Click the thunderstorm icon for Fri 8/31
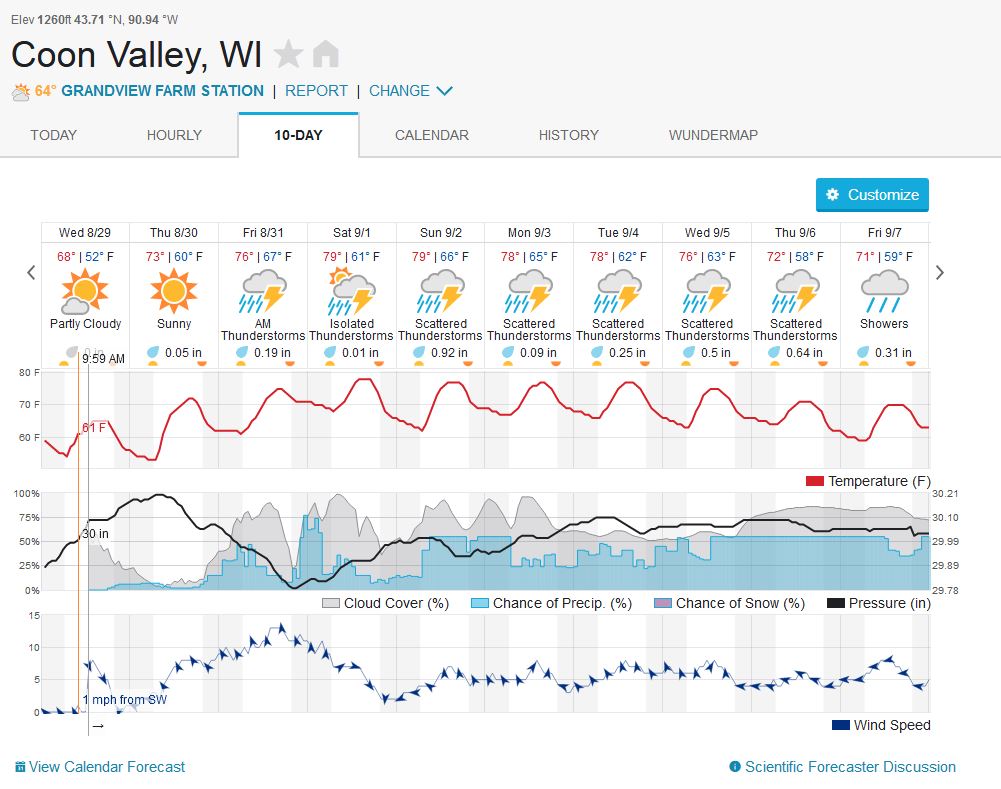This screenshot has height=789, width=1001. point(262,291)
